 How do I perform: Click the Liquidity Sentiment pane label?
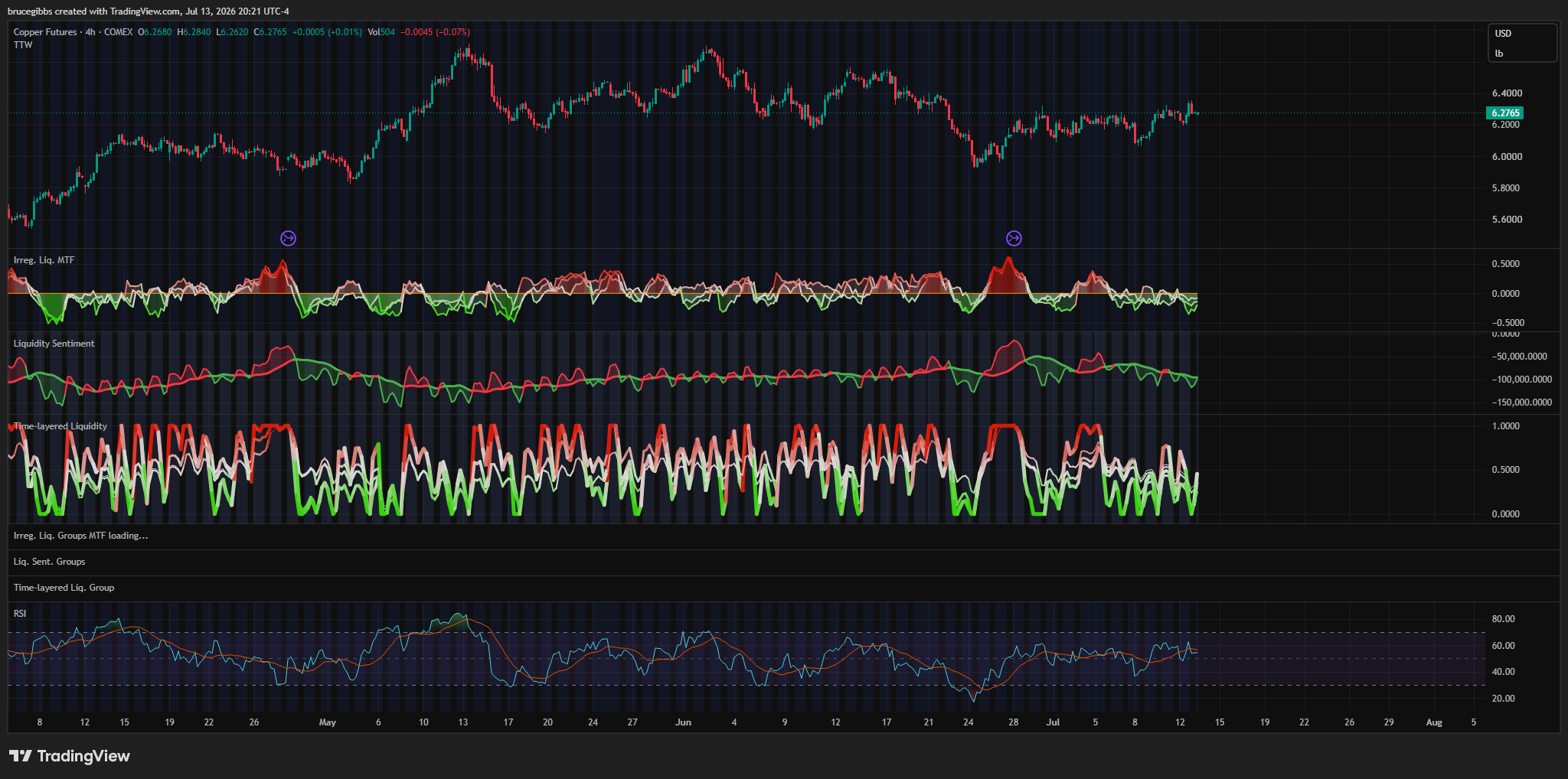(54, 344)
